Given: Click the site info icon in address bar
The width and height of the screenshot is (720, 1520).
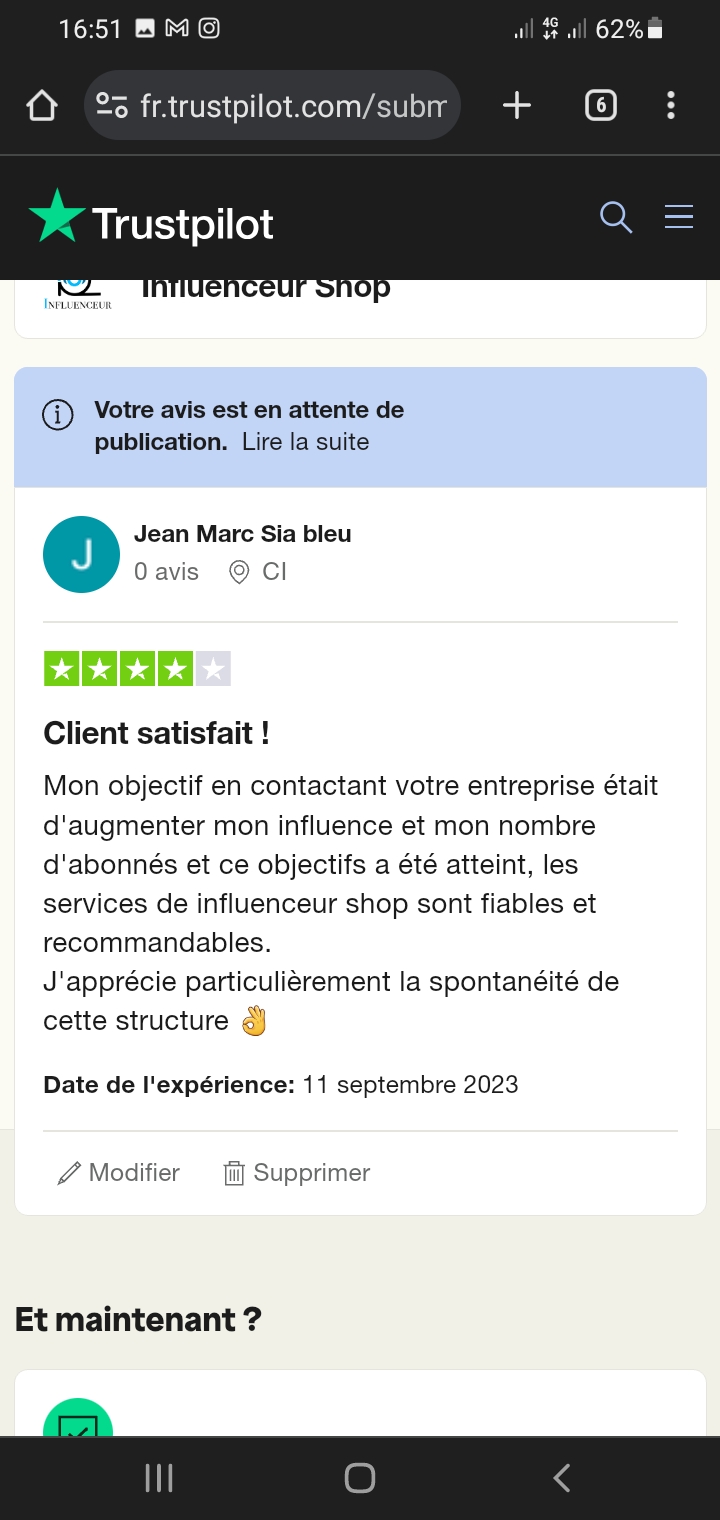Looking at the screenshot, I should 111,105.
